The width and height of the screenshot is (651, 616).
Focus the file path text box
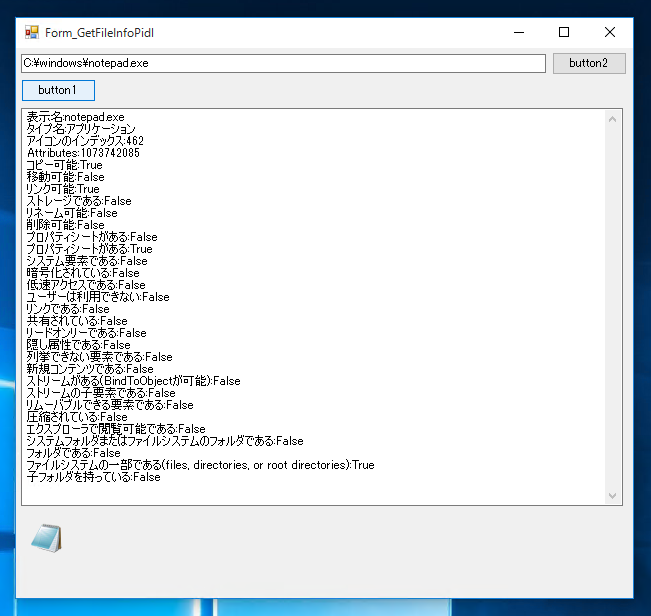point(283,63)
